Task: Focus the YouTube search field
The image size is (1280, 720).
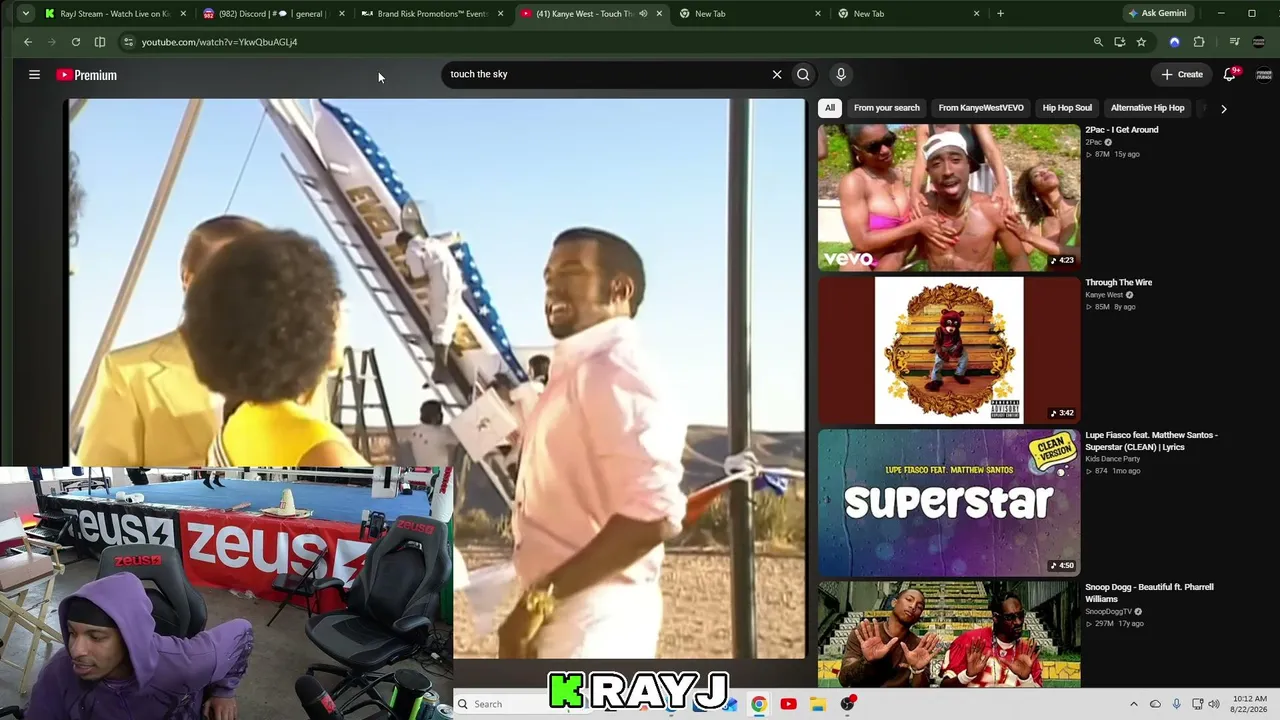Action: (x=606, y=74)
